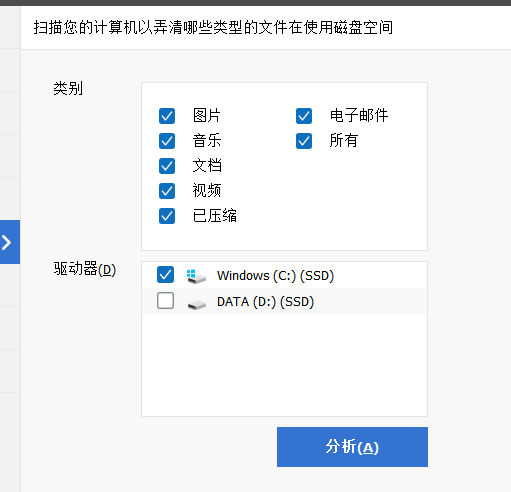Click the 分析(A) button

point(352,447)
